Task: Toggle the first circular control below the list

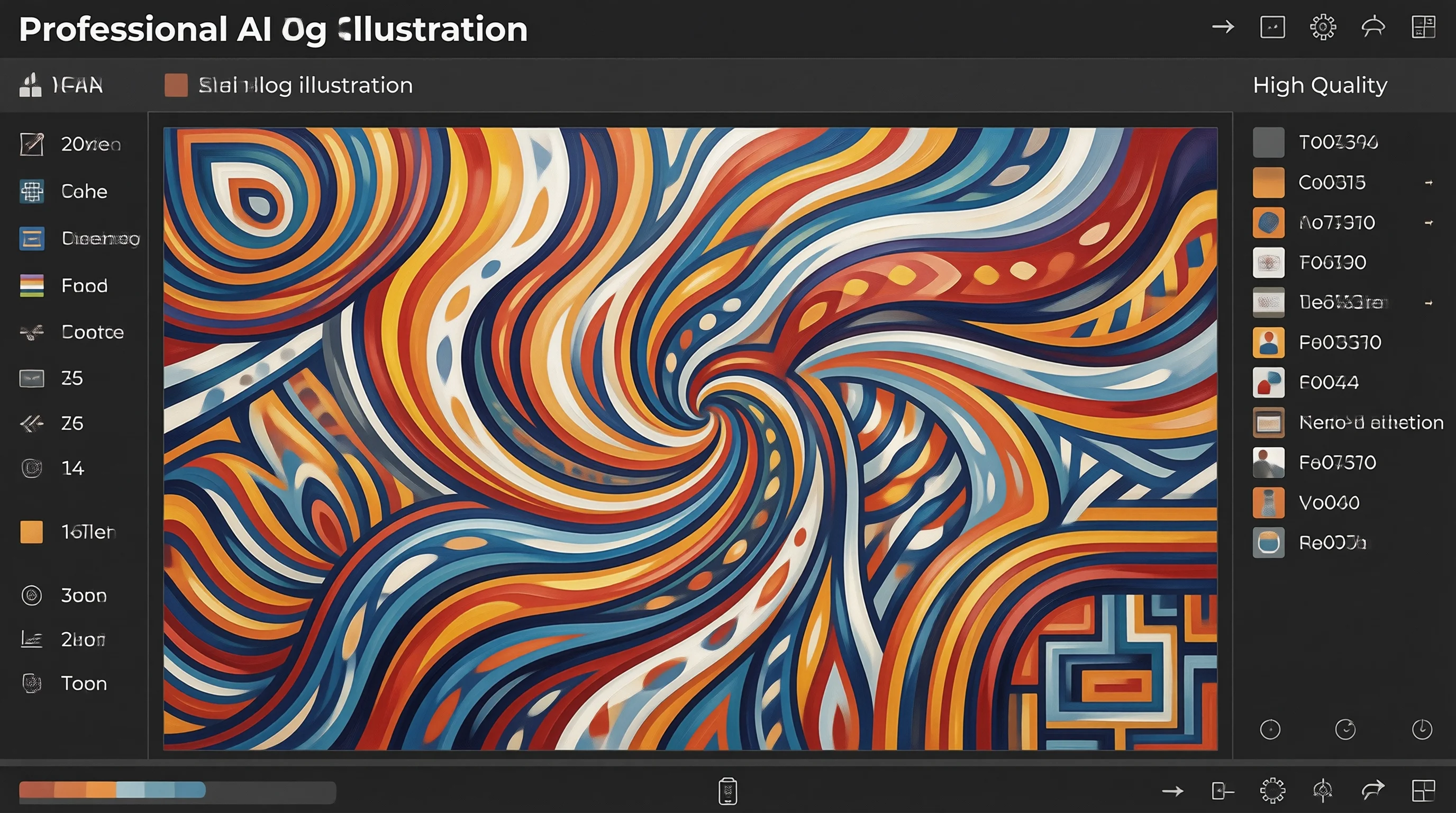Action: click(1270, 729)
